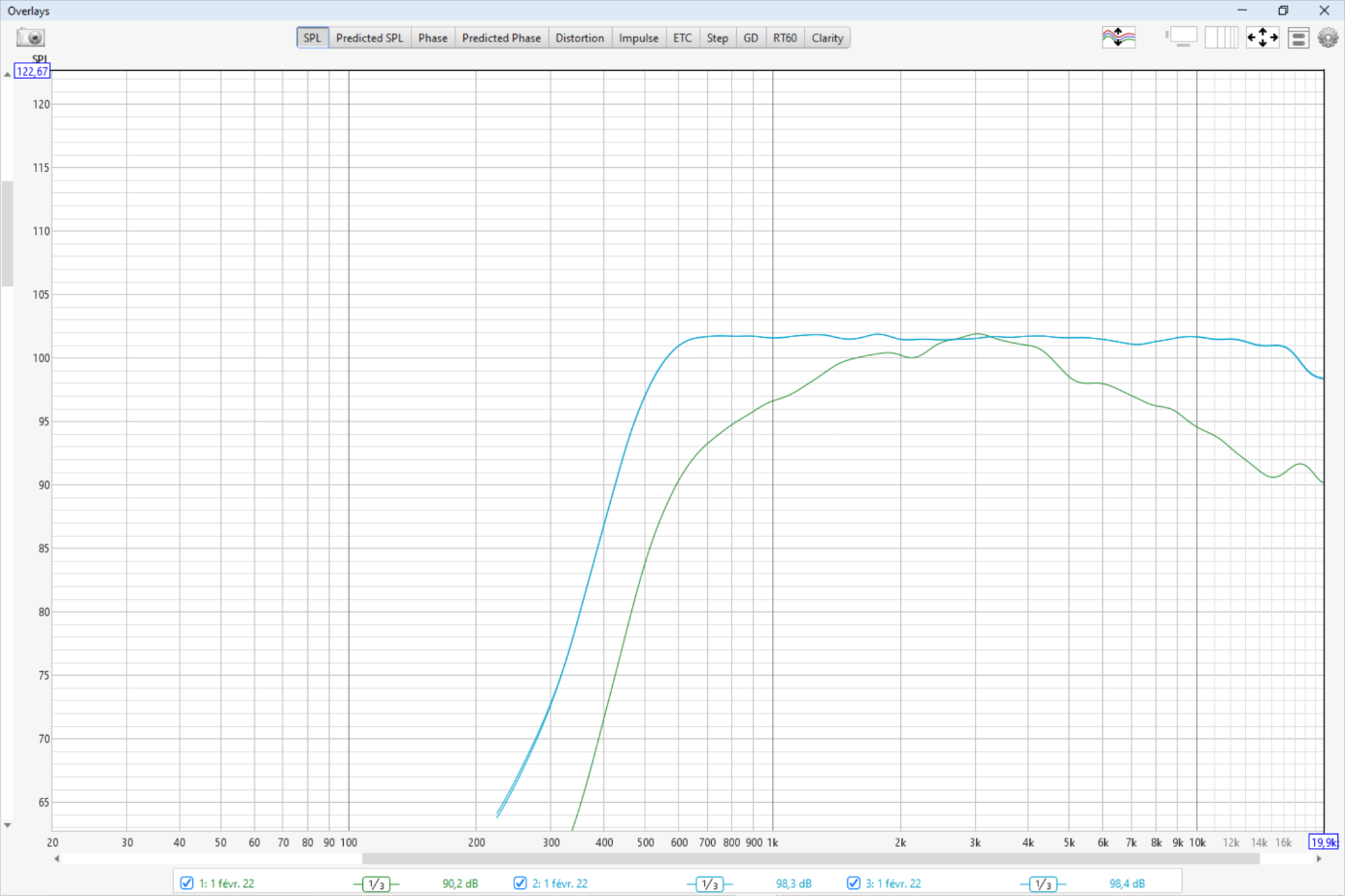Open the graph controls panel icon
Screen dimensions: 1345x896
(x=1298, y=38)
